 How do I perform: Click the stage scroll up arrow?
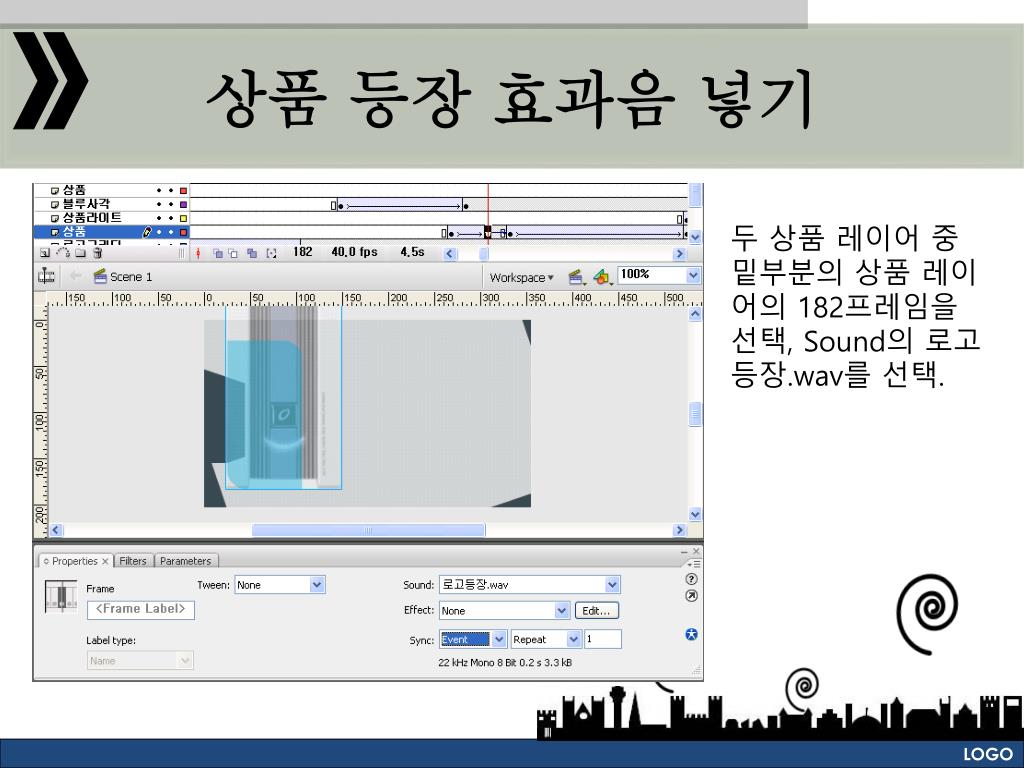[x=696, y=314]
